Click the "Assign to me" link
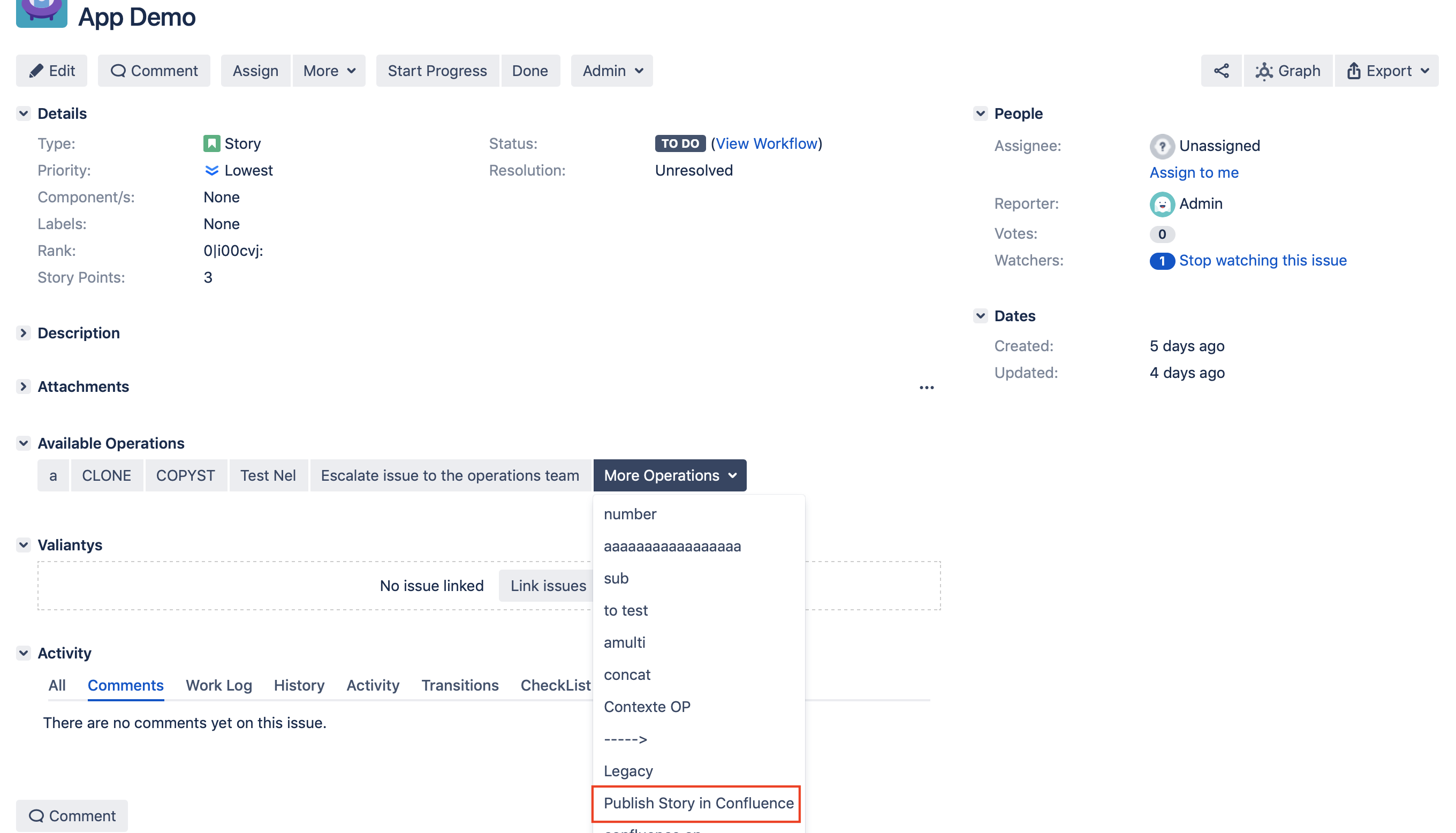 1194,172
